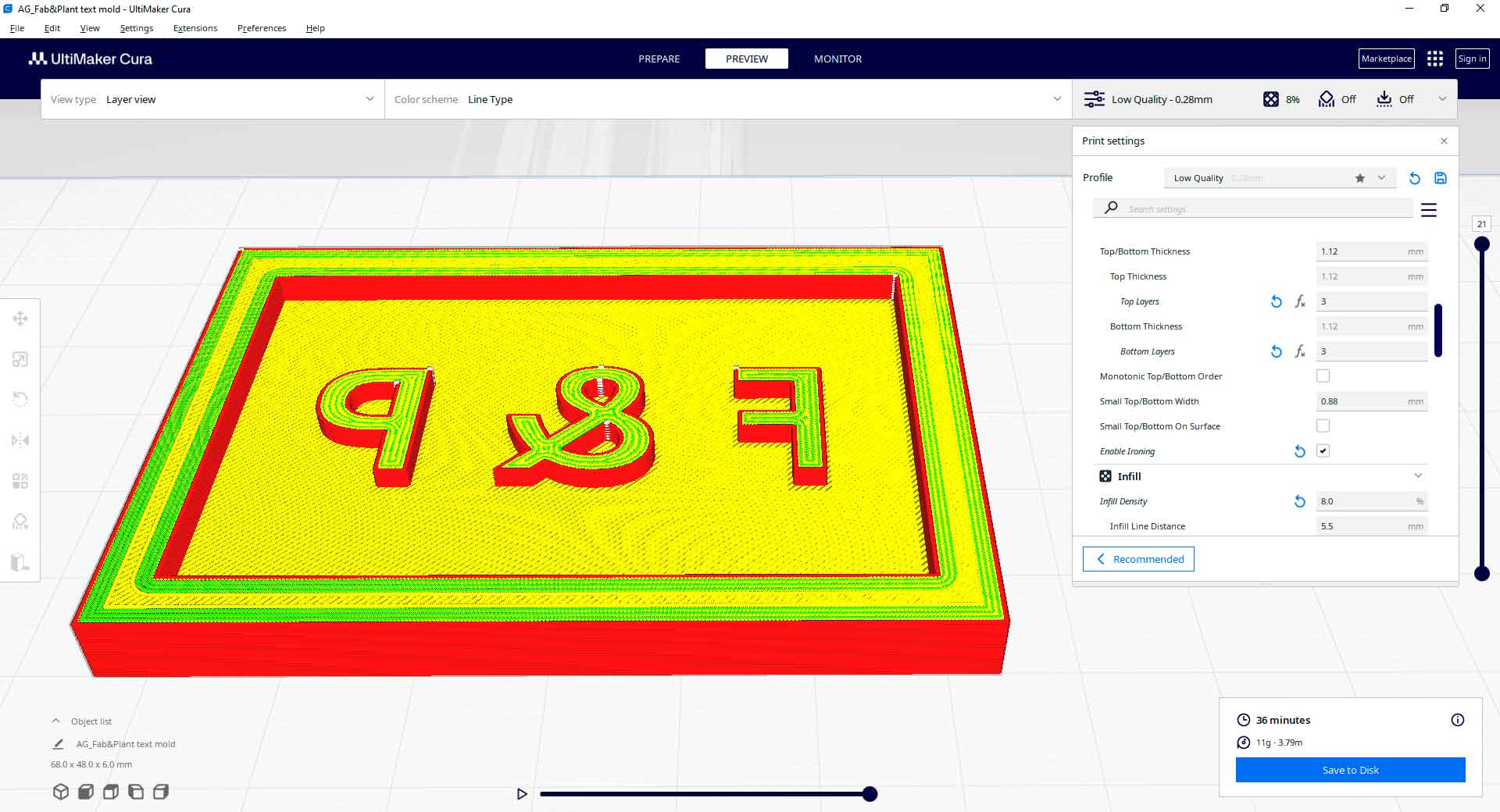
Task: Show print time information details icon
Action: coord(1458,720)
